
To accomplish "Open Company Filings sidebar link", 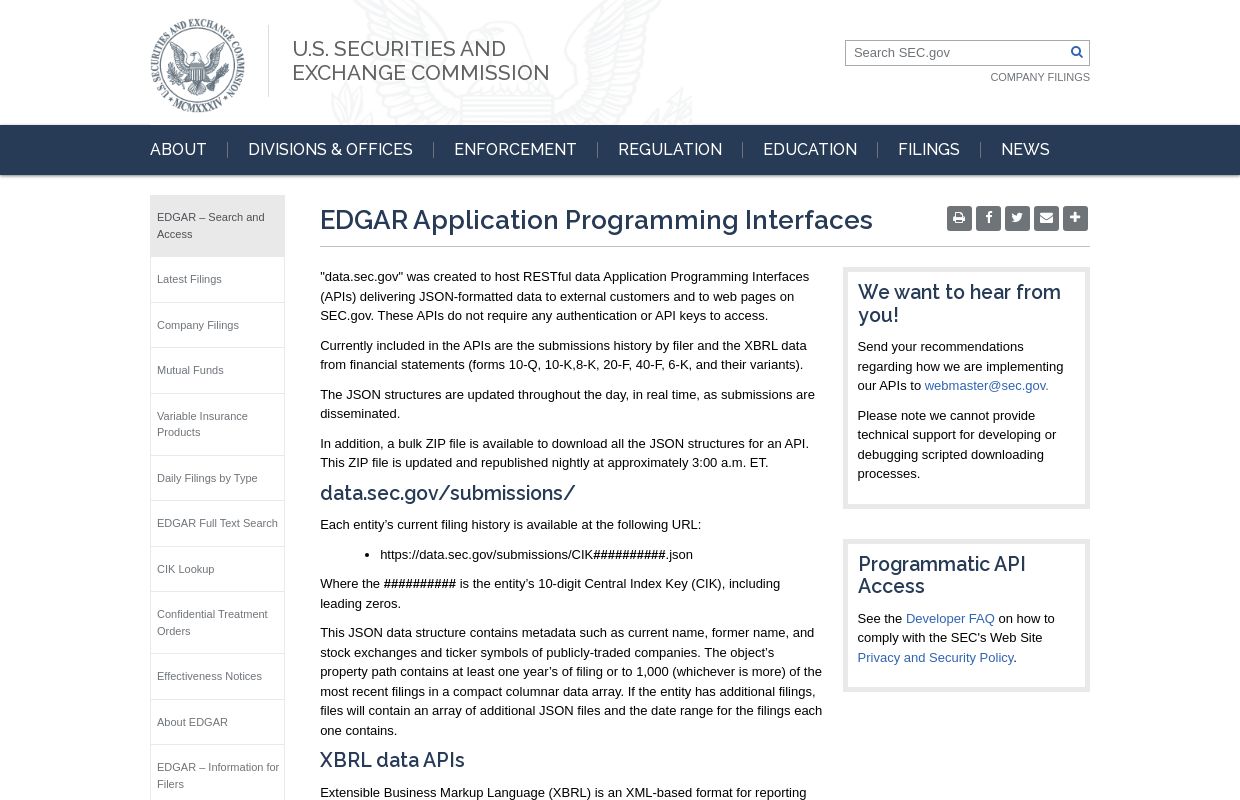I will click(x=217, y=325).
